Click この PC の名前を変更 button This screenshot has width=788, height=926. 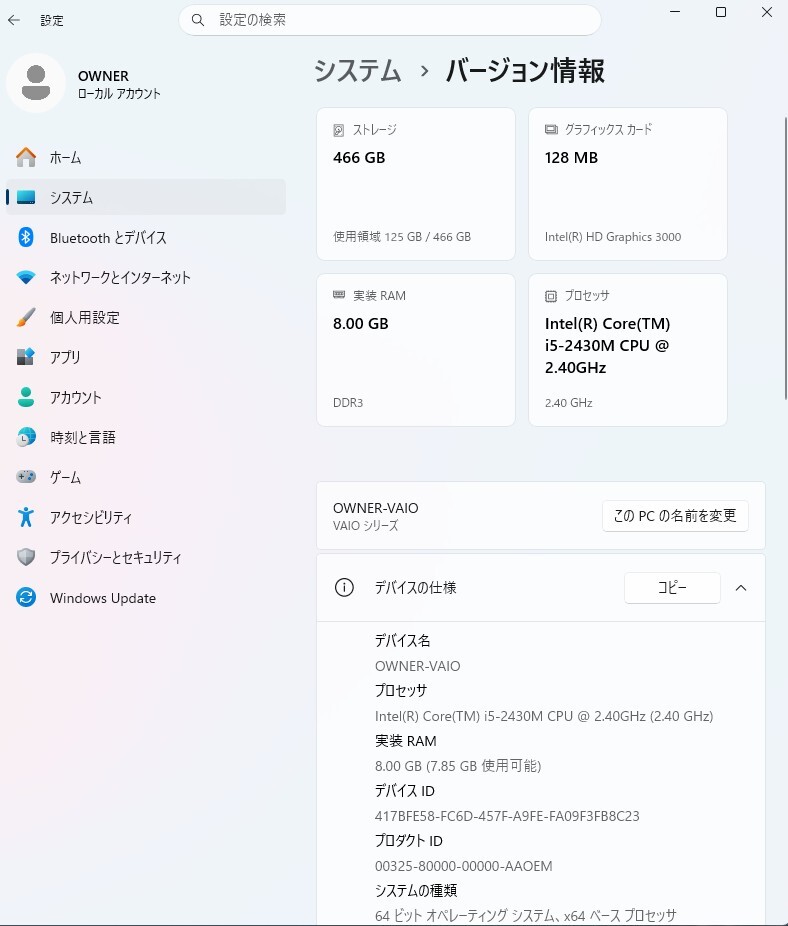click(675, 516)
